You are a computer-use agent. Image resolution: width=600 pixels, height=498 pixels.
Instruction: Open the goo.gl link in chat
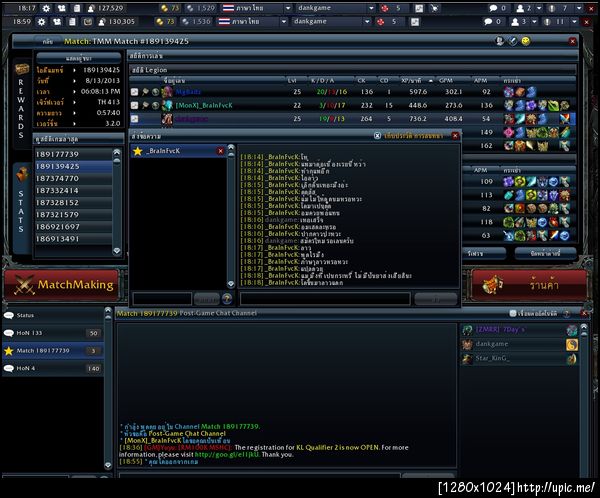point(227,454)
